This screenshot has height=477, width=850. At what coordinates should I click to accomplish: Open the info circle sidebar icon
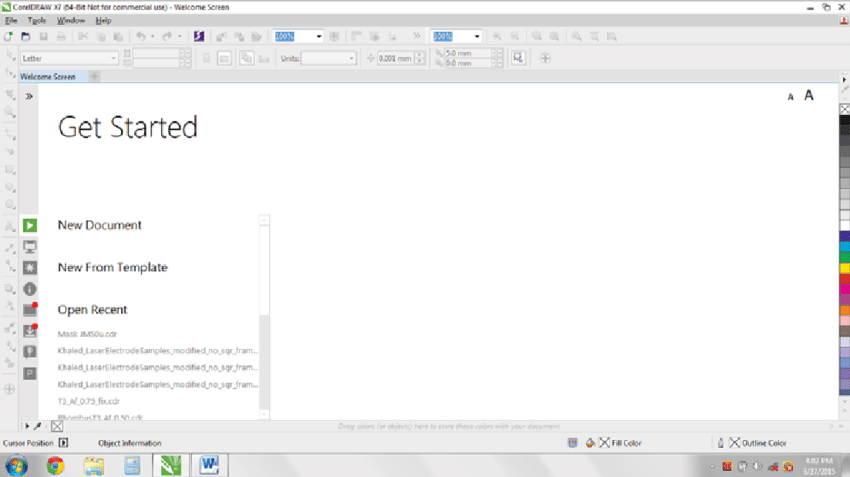[30, 289]
